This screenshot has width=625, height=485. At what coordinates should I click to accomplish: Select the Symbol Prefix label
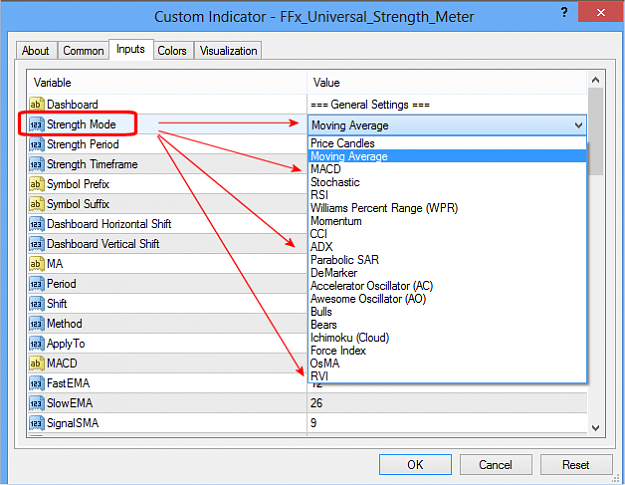pyautogui.click(x=78, y=184)
